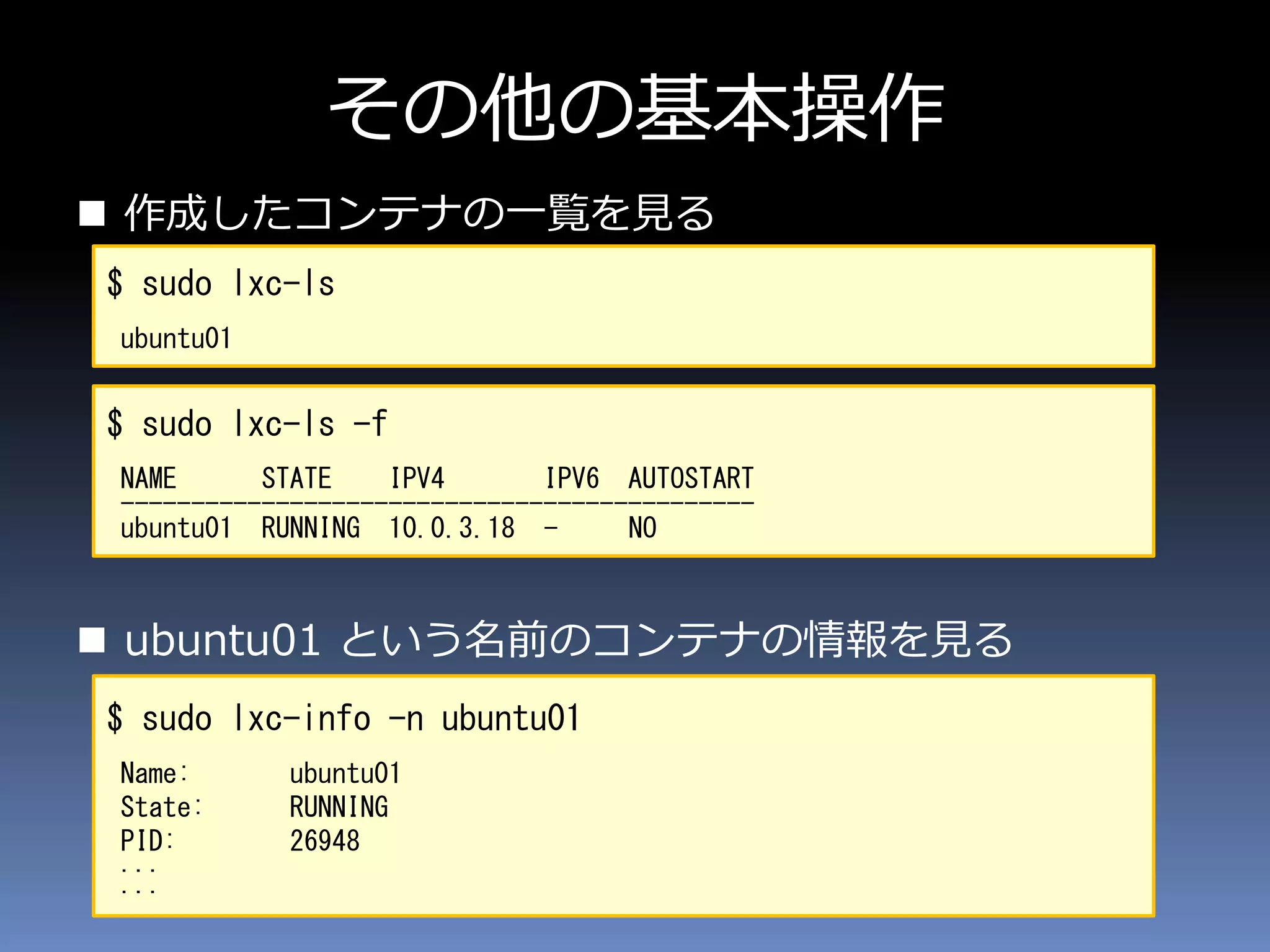The height and width of the screenshot is (952, 1270).
Task: Select the heading 作成したコンテナの一覧を見る
Action: point(419,213)
